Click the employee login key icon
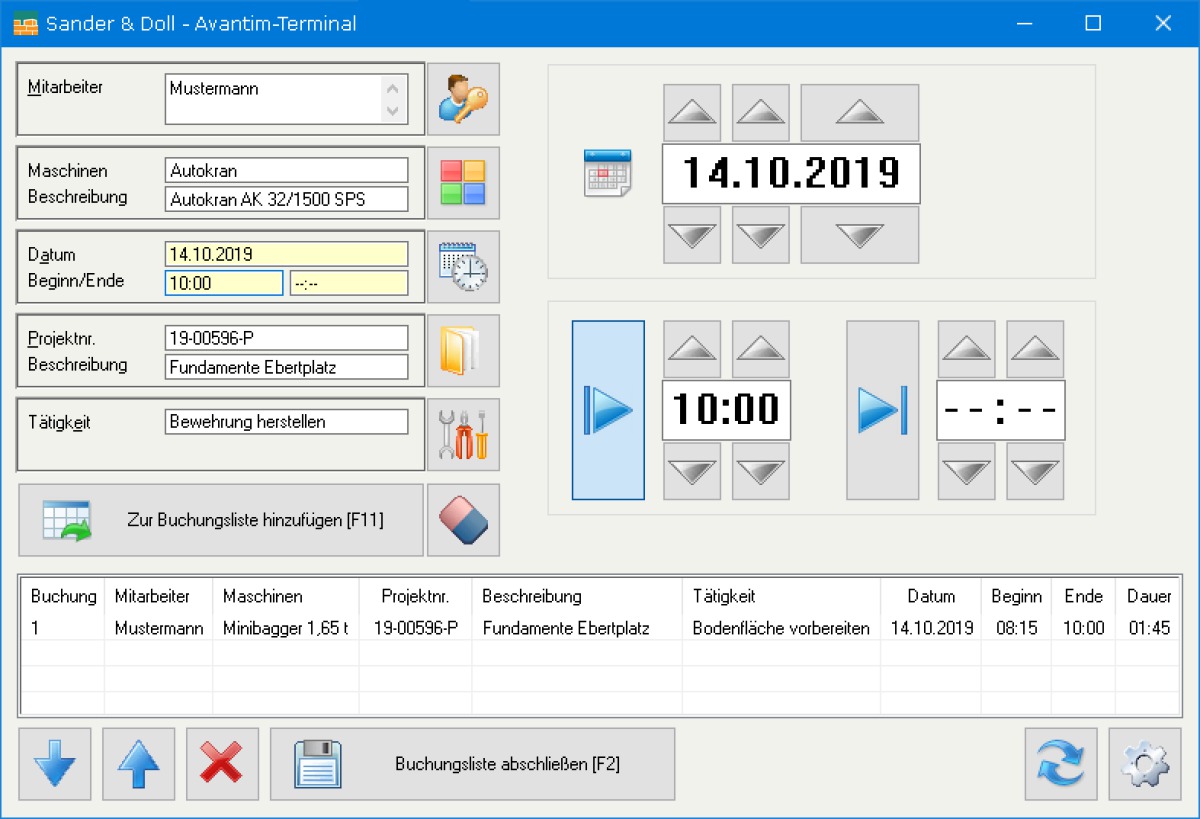Screen dimensions: 1200x819 pyautogui.click(x=463, y=99)
